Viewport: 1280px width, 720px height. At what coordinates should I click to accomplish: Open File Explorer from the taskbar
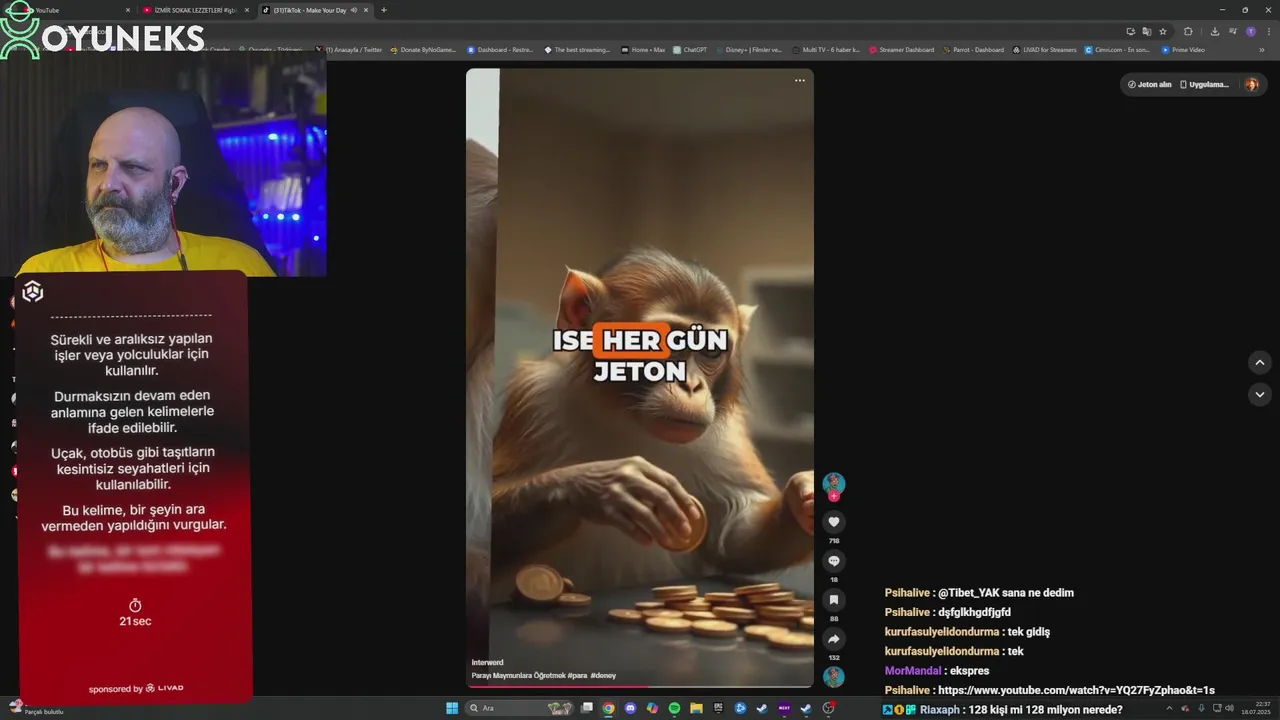click(x=696, y=708)
